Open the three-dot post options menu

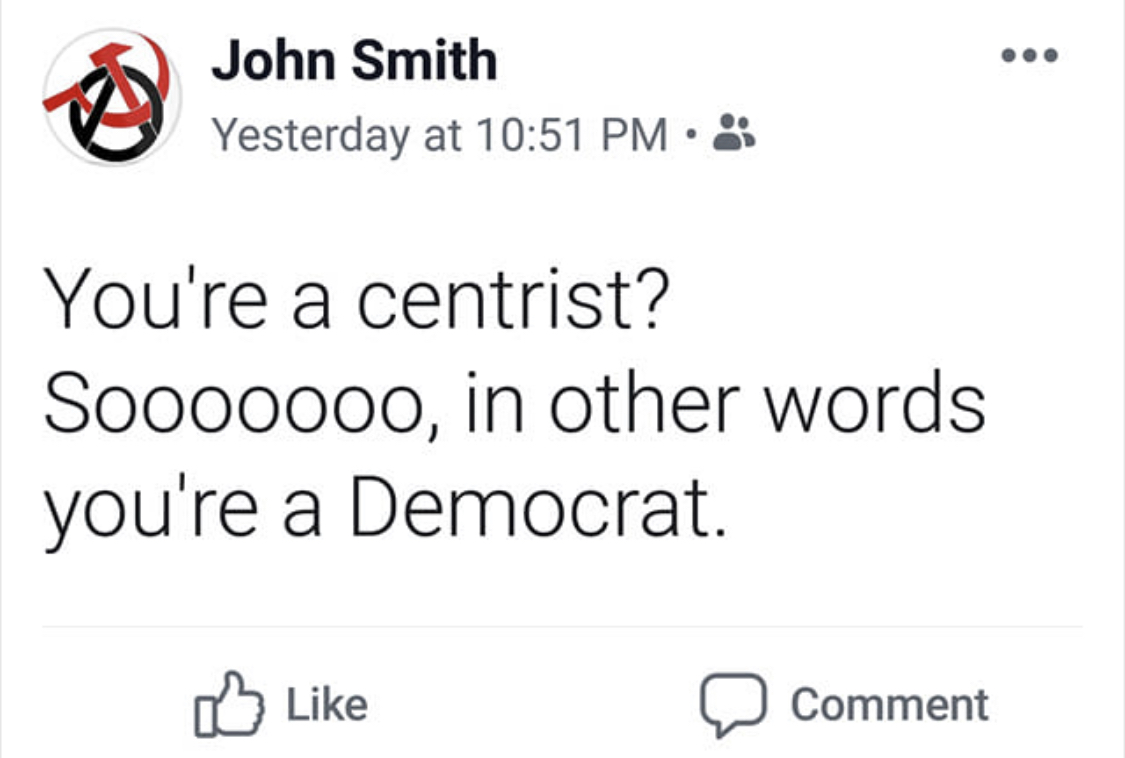[x=1030, y=55]
